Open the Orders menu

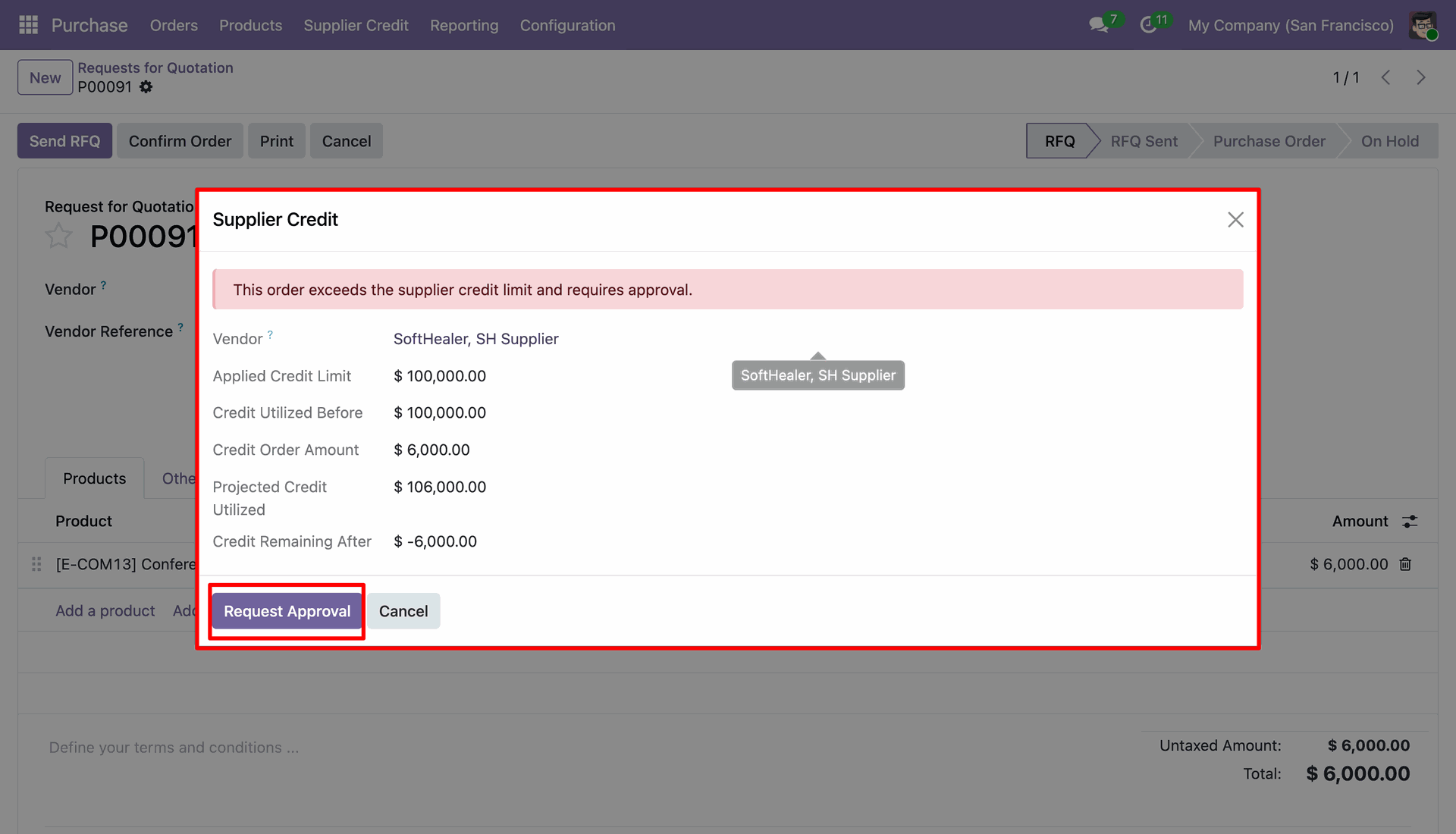[x=174, y=25]
